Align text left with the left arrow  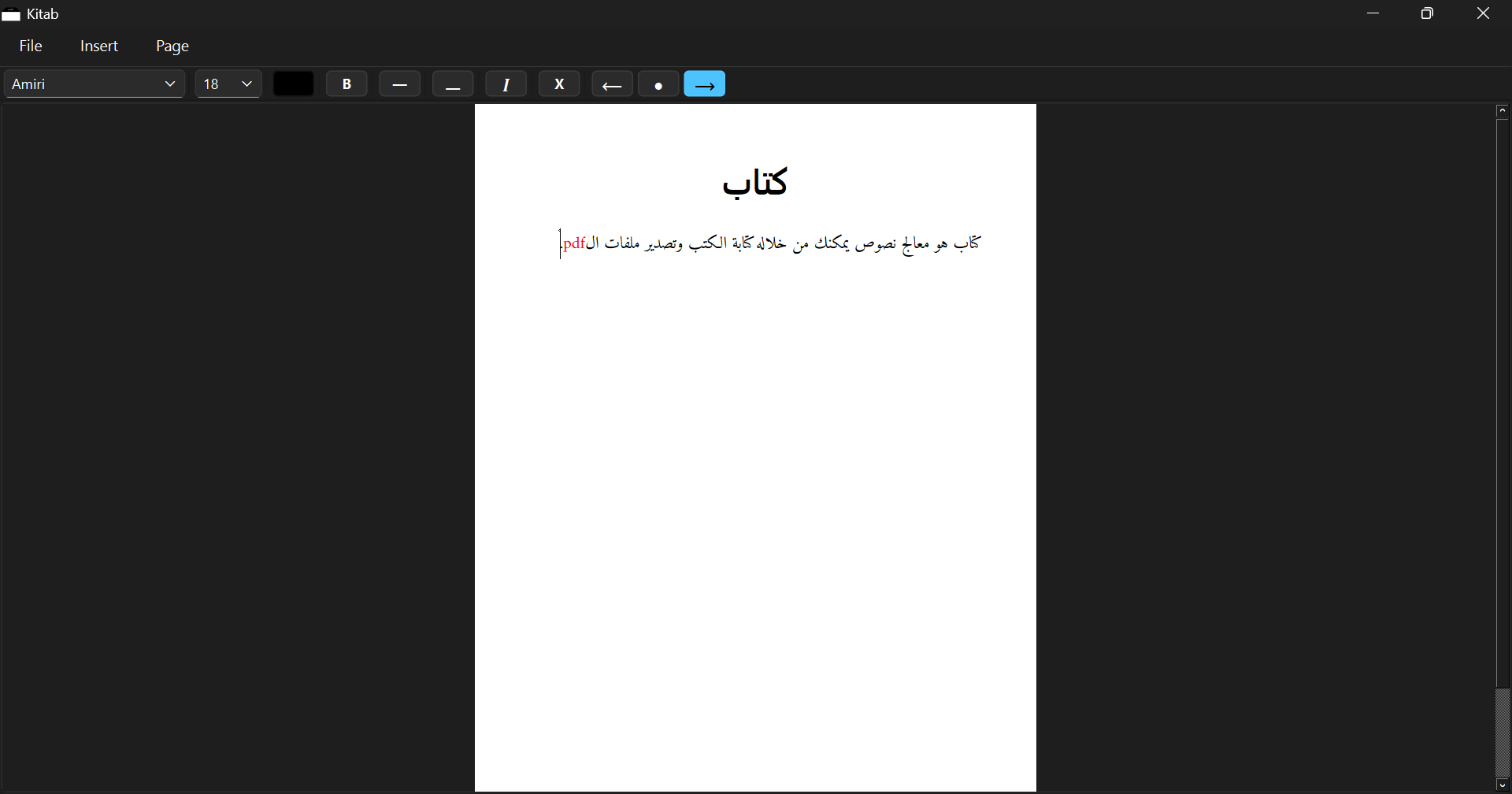click(x=613, y=84)
